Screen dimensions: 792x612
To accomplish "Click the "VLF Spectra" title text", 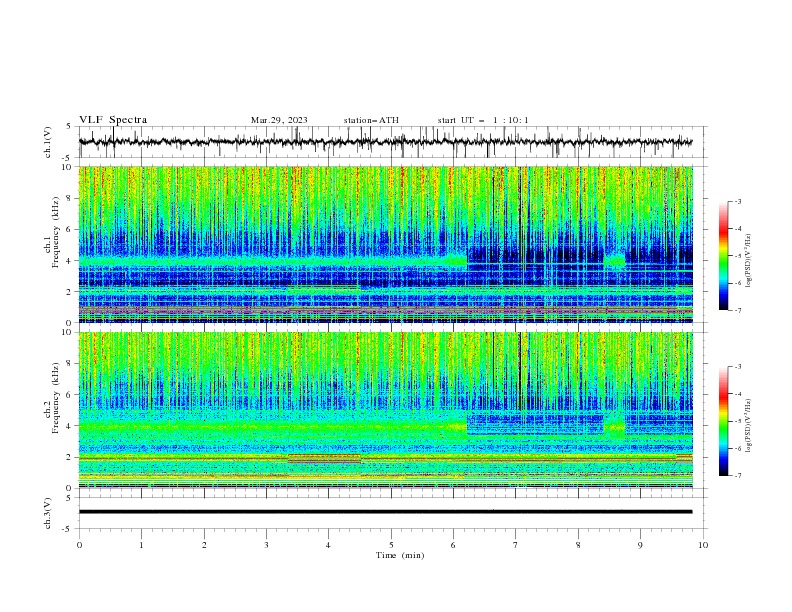I will point(113,120).
